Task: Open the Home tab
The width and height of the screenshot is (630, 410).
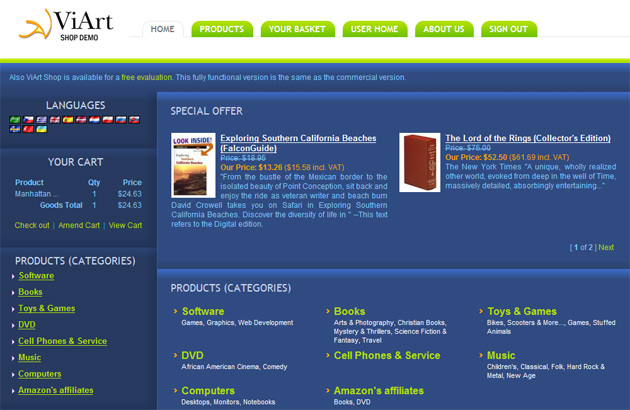Action: (163, 29)
